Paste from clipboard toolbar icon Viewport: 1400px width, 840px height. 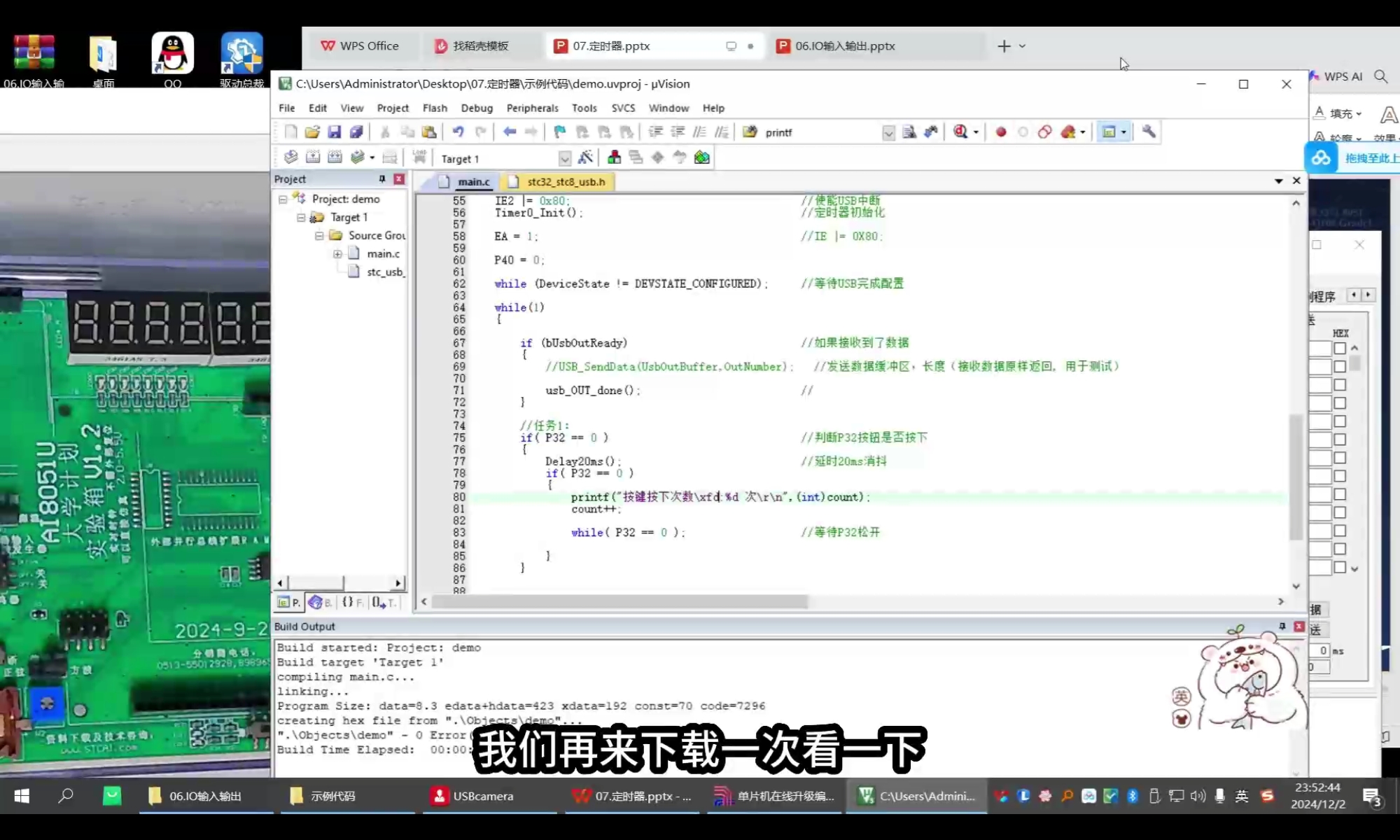point(429,132)
